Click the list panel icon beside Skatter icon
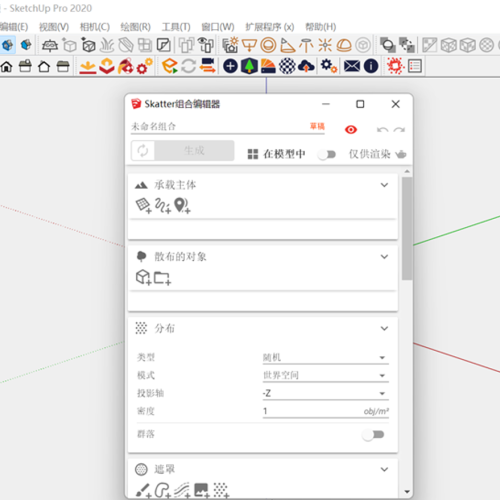Screen dimensions: 500x500 pos(415,66)
